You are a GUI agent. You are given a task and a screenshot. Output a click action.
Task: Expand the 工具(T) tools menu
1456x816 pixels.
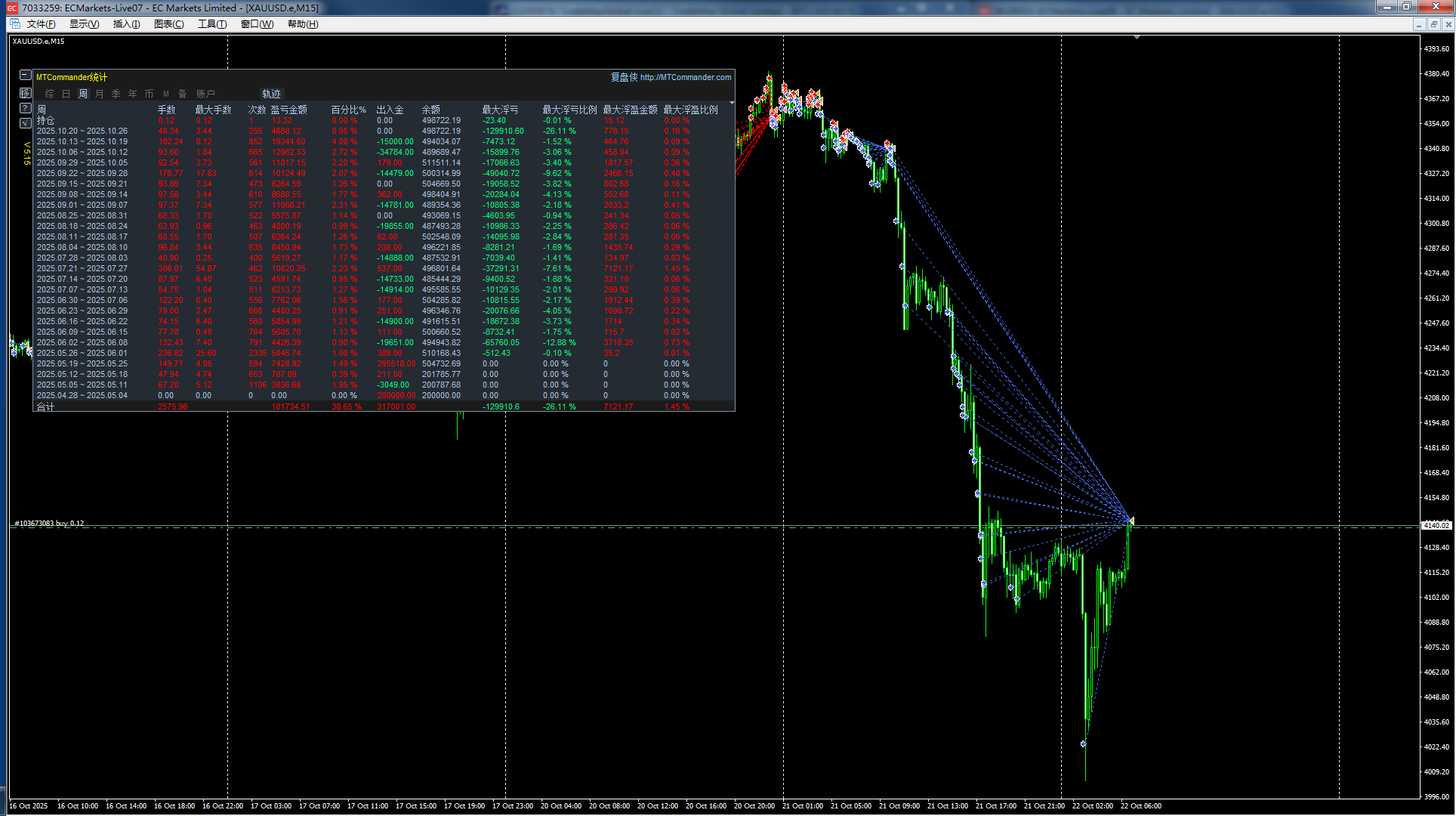212,24
